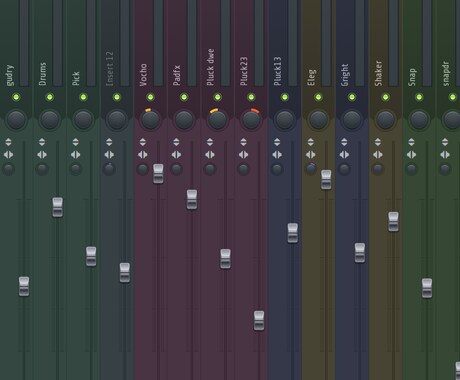Mute the Pluck13 track via green LED
Screen dimensions: 460x380
(285, 97)
